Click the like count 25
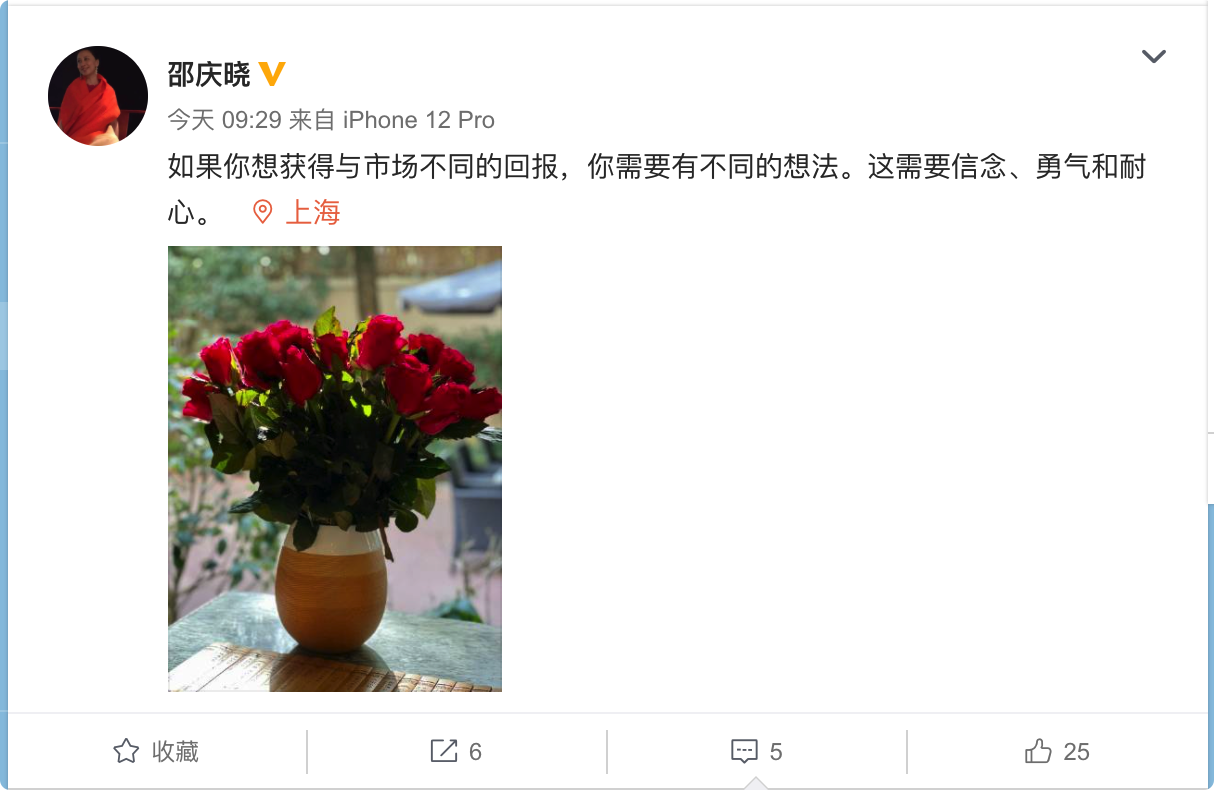Image resolution: width=1214 pixels, height=790 pixels. click(1077, 752)
